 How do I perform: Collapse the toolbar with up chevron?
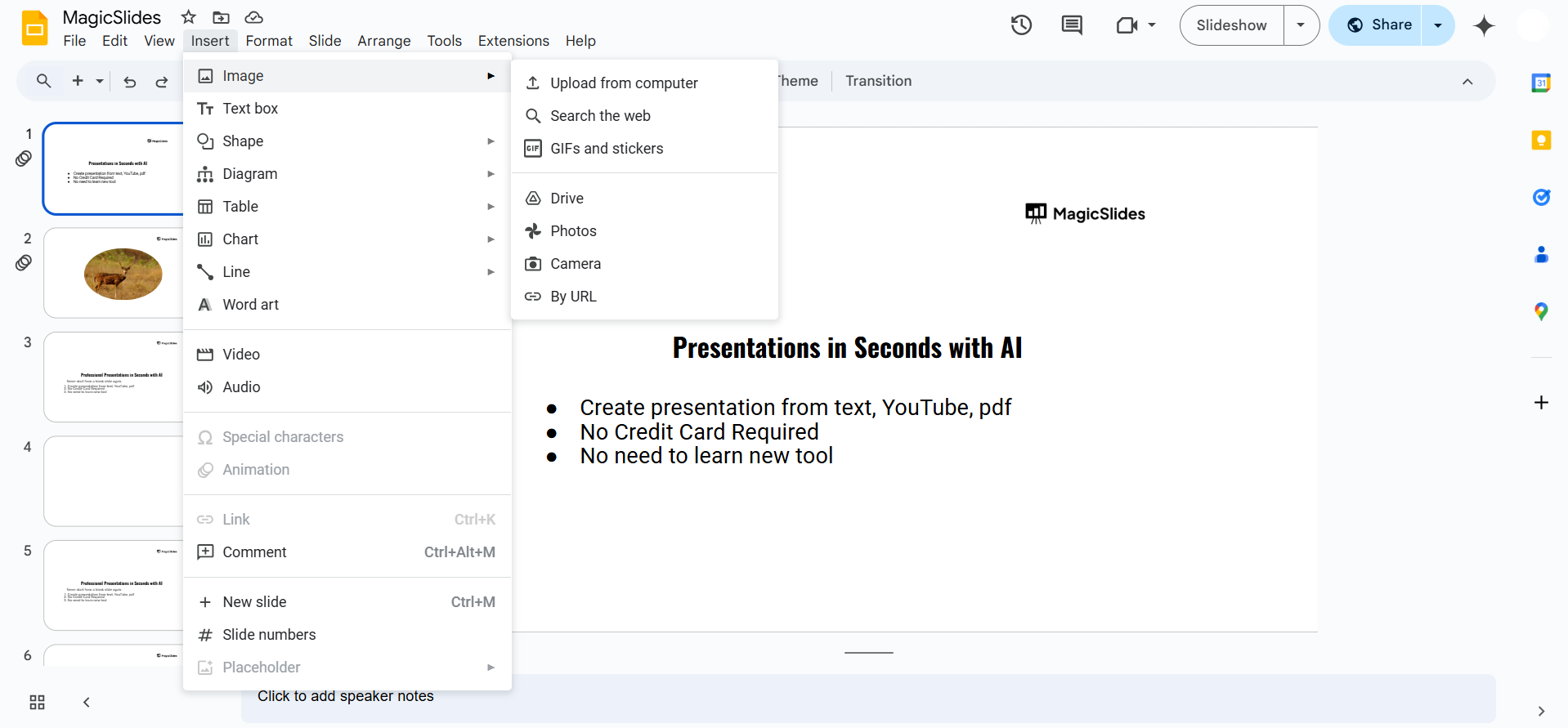click(x=1467, y=82)
